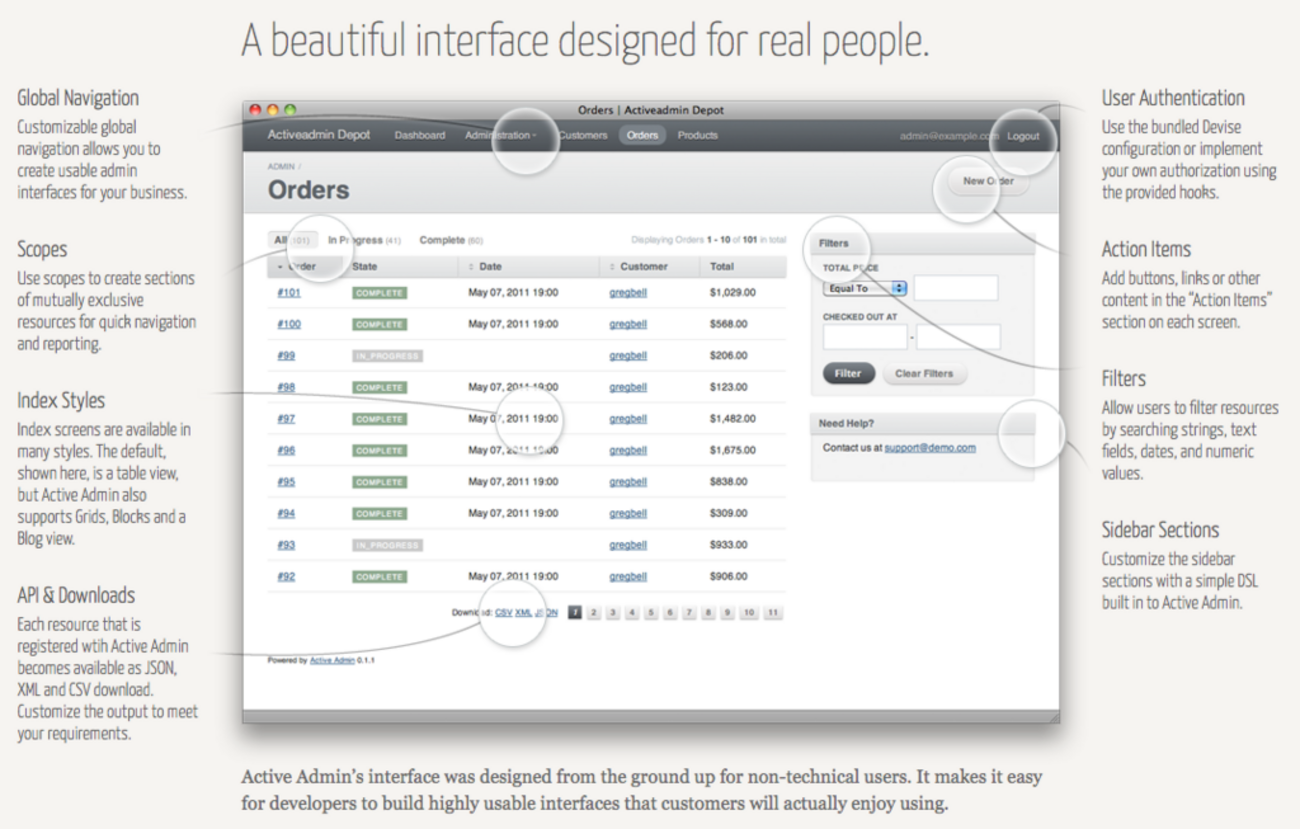The height and width of the screenshot is (829, 1300).
Task: Go to pagination page 8
Action: point(708,613)
